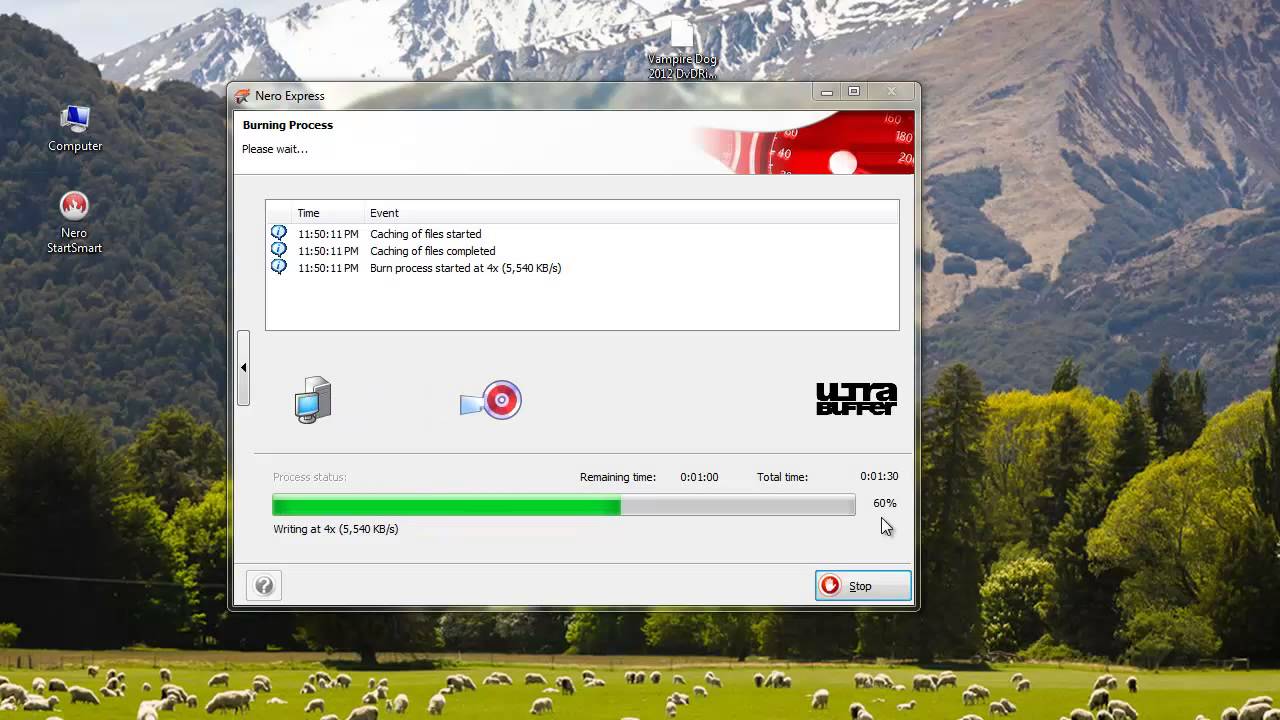Image resolution: width=1280 pixels, height=720 pixels.
Task: Click info icon for Caching of files completed
Action: click(x=279, y=250)
